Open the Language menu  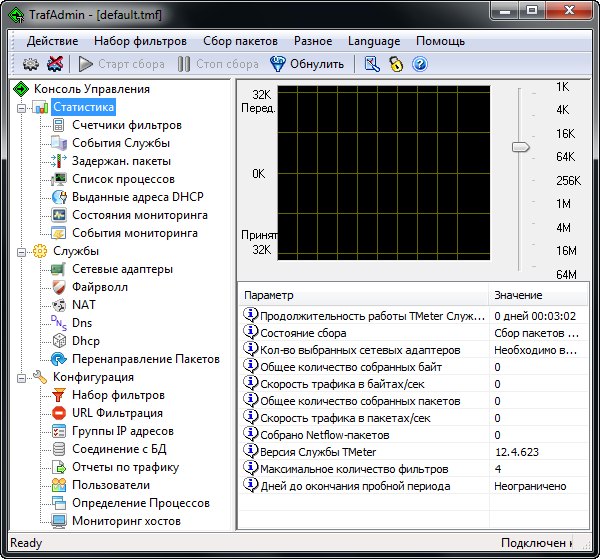pyautogui.click(x=373, y=41)
